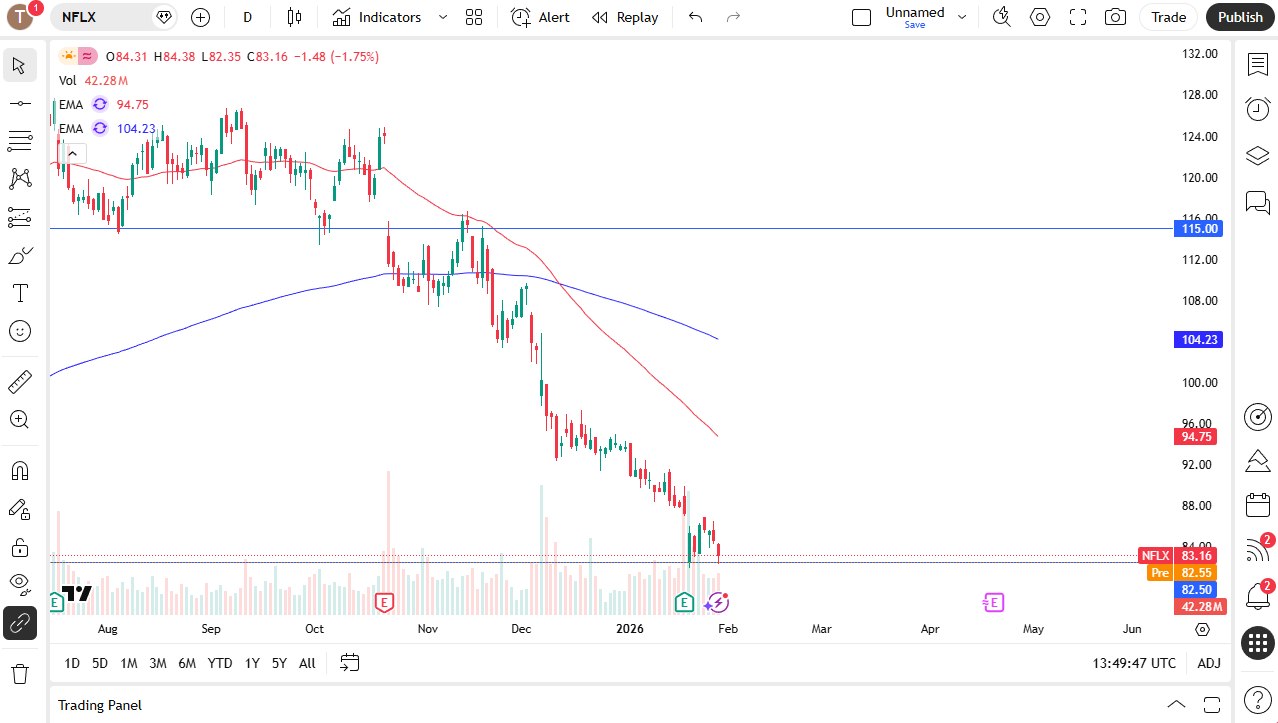The height and width of the screenshot is (723, 1278).
Task: Expand the Unnamed layout dropdown
Action: click(x=962, y=17)
